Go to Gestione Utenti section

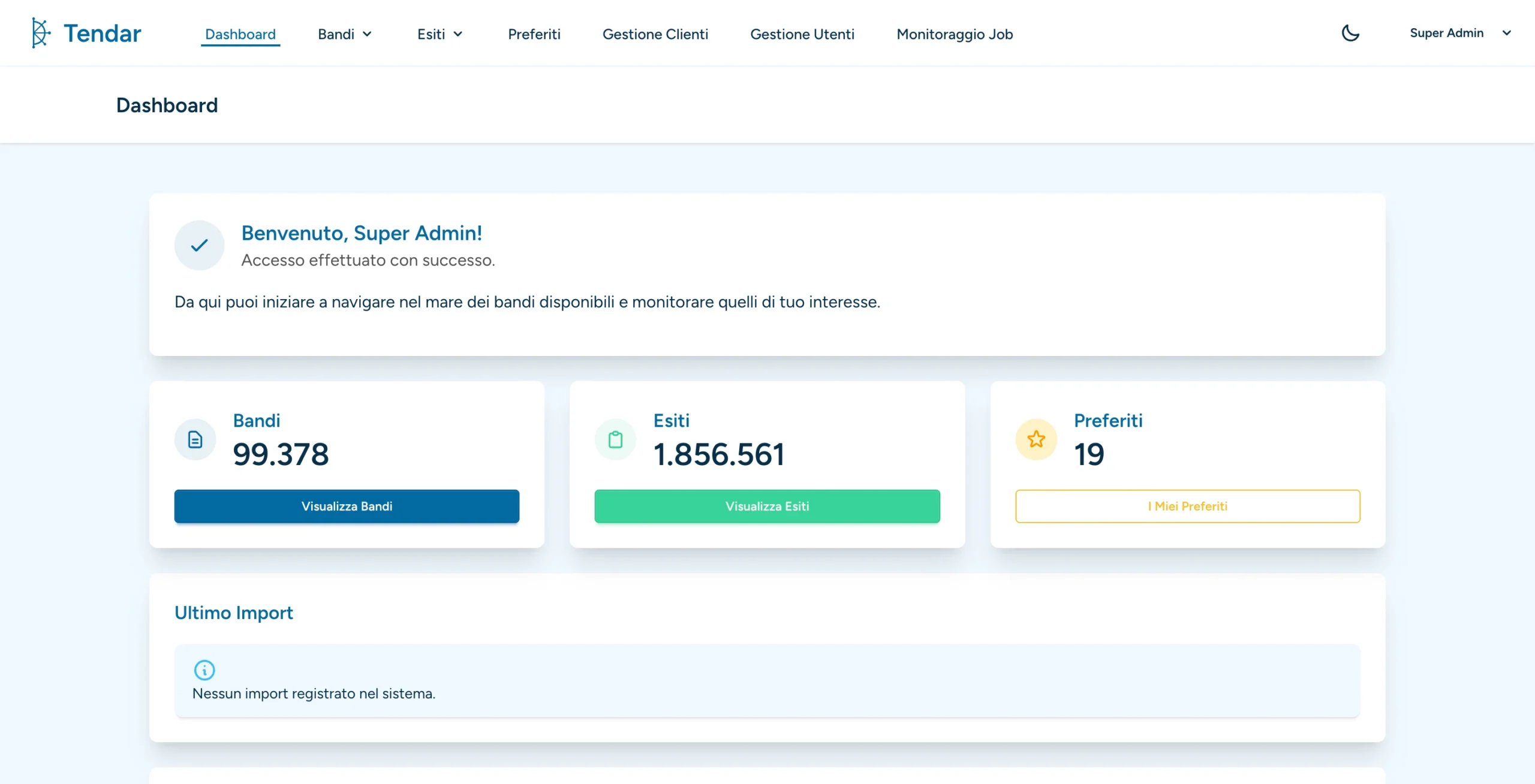(802, 34)
